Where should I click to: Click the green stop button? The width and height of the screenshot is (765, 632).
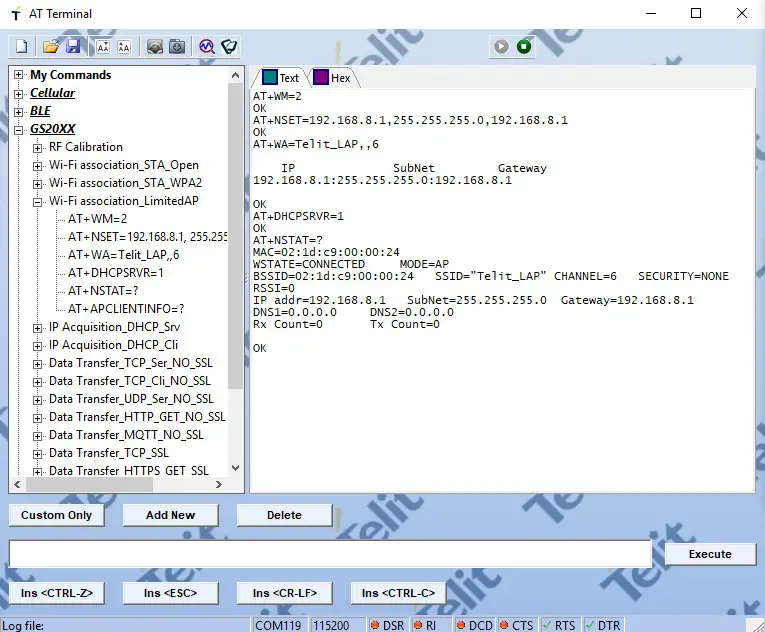click(524, 47)
